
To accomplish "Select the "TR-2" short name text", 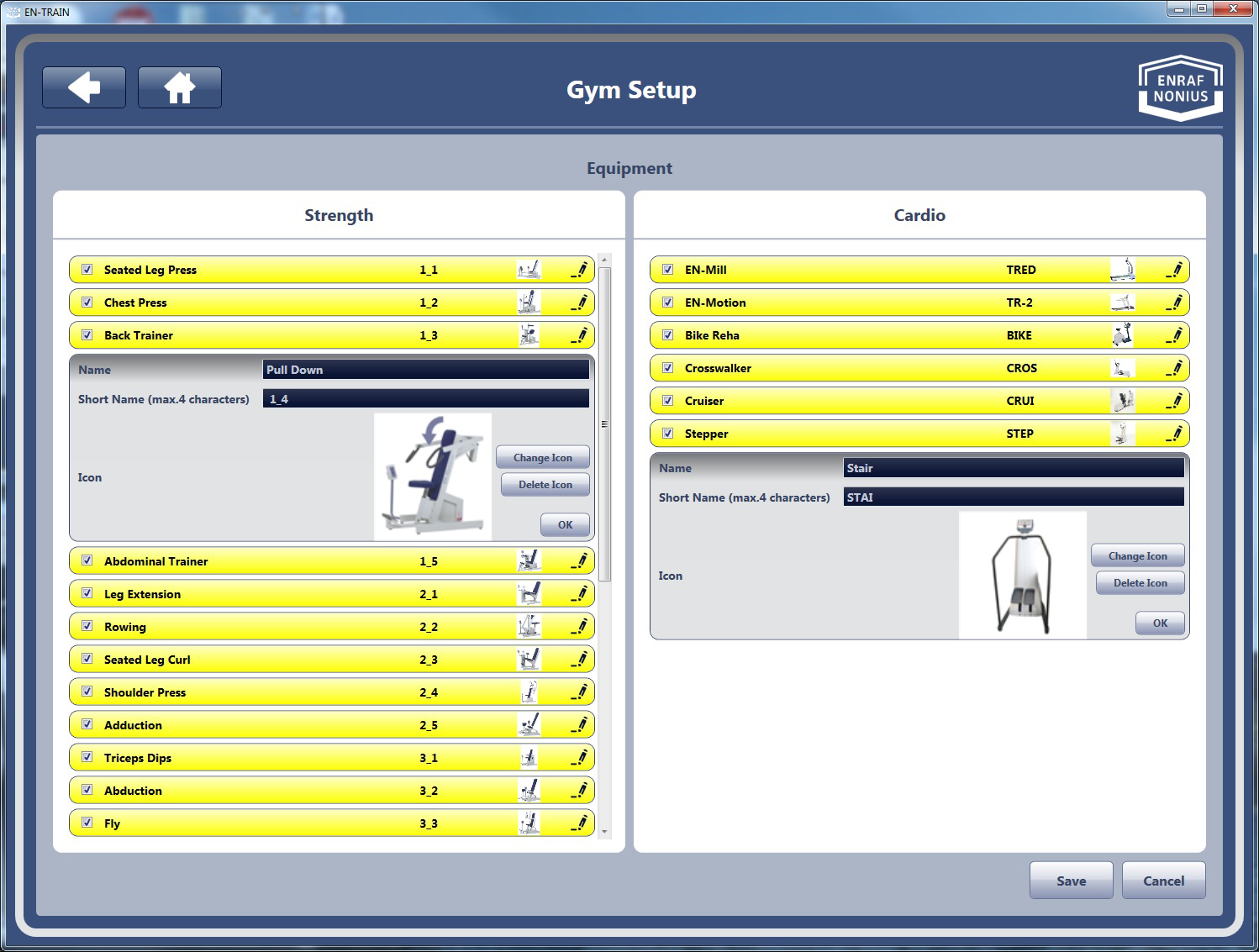I will [1019, 302].
